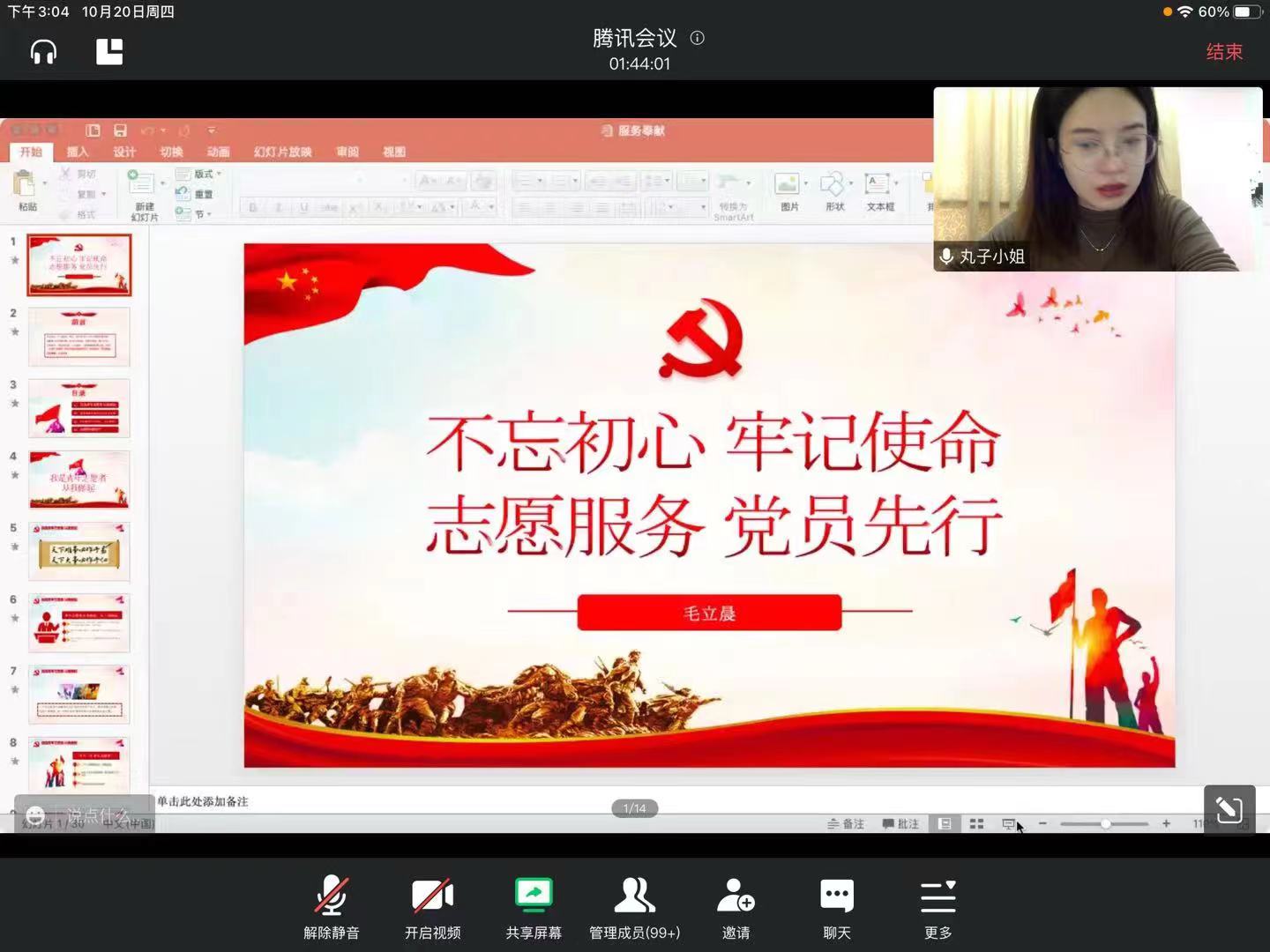Open meeting info next to 腾讯会议 title

point(697,38)
